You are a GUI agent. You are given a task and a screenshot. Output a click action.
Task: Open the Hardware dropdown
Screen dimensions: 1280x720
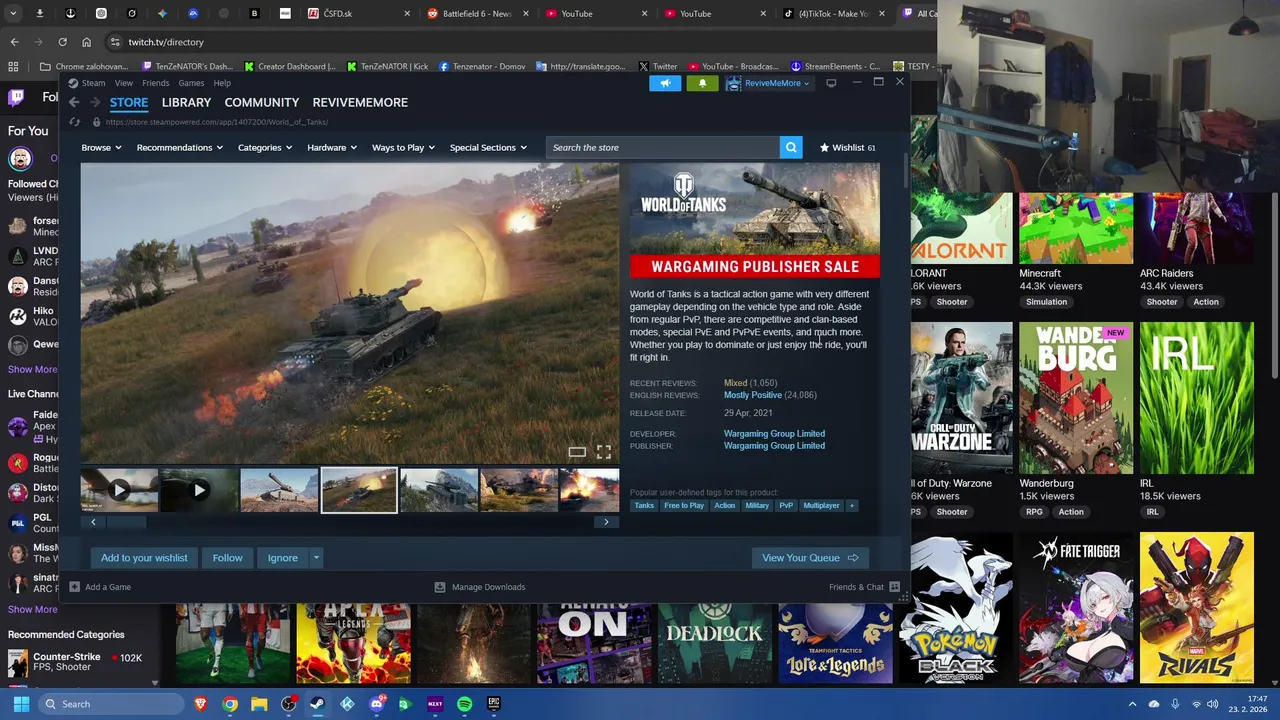(332, 147)
